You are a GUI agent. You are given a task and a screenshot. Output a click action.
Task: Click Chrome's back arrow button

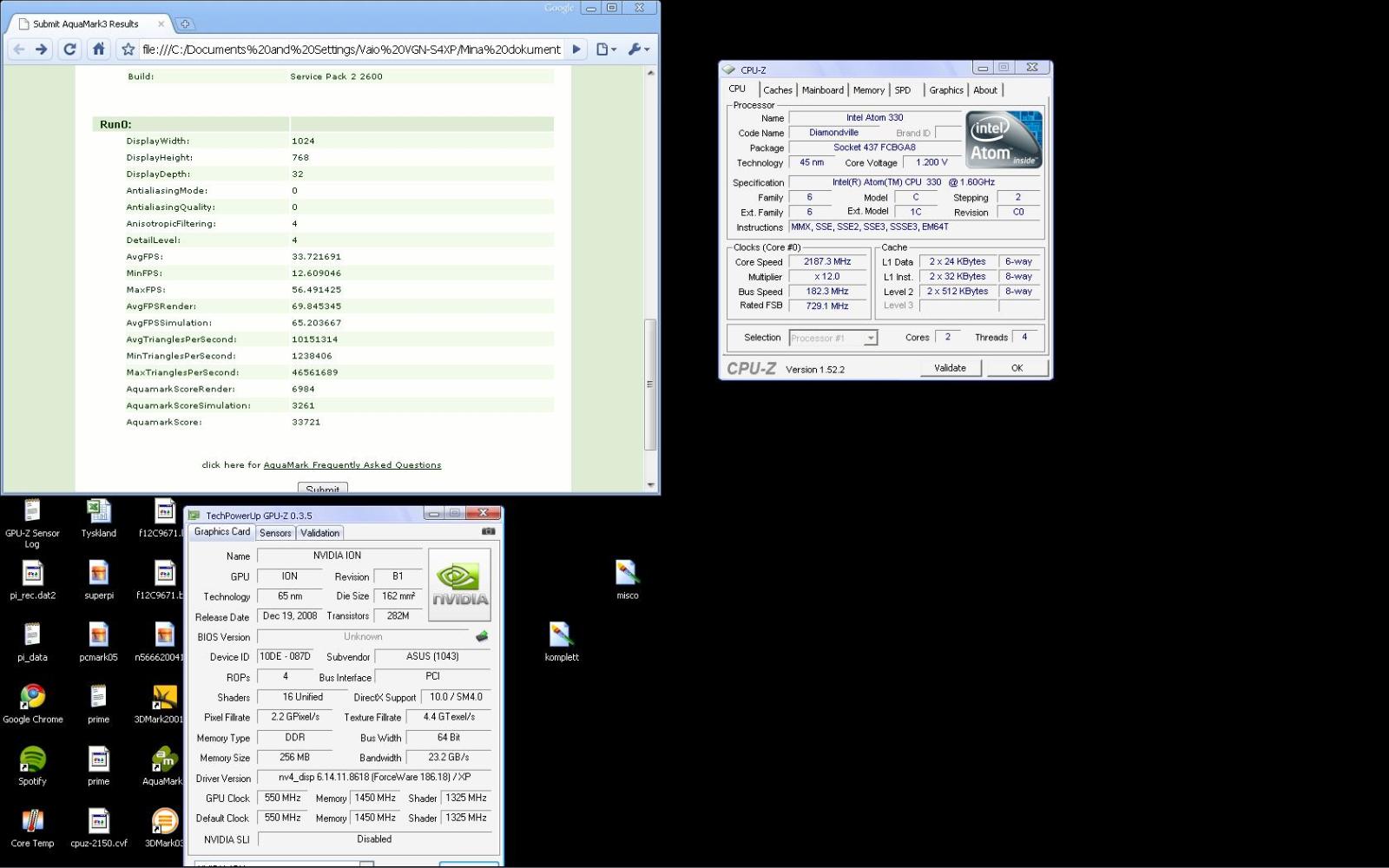click(19, 49)
